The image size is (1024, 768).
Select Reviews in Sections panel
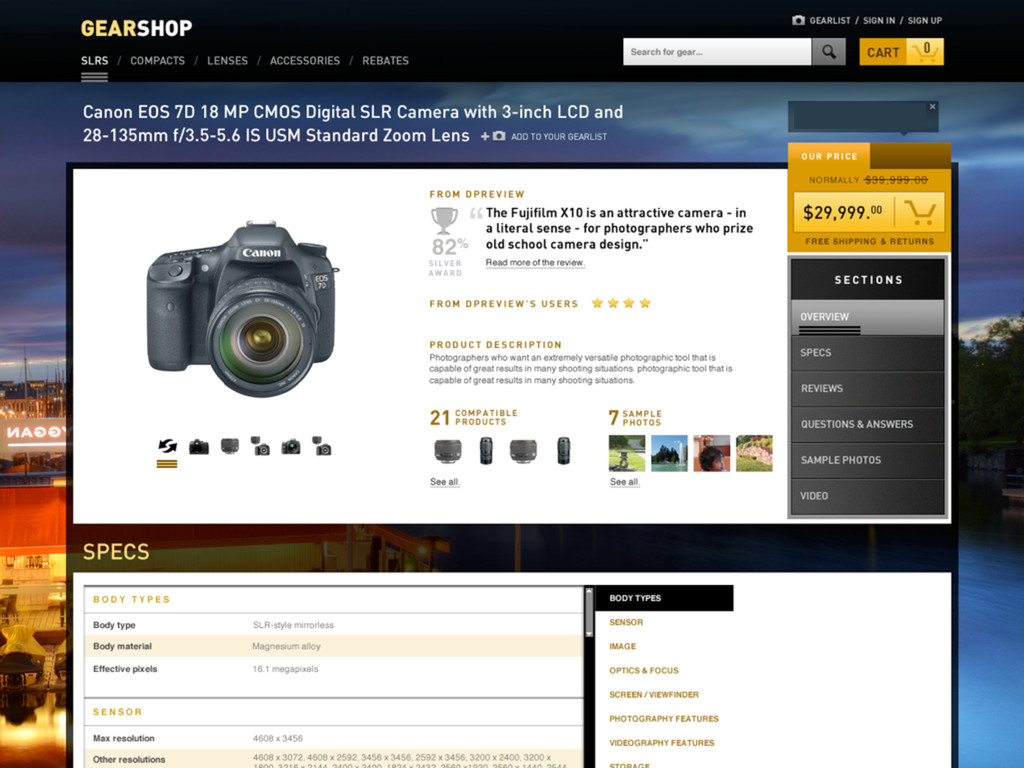pyautogui.click(x=868, y=389)
